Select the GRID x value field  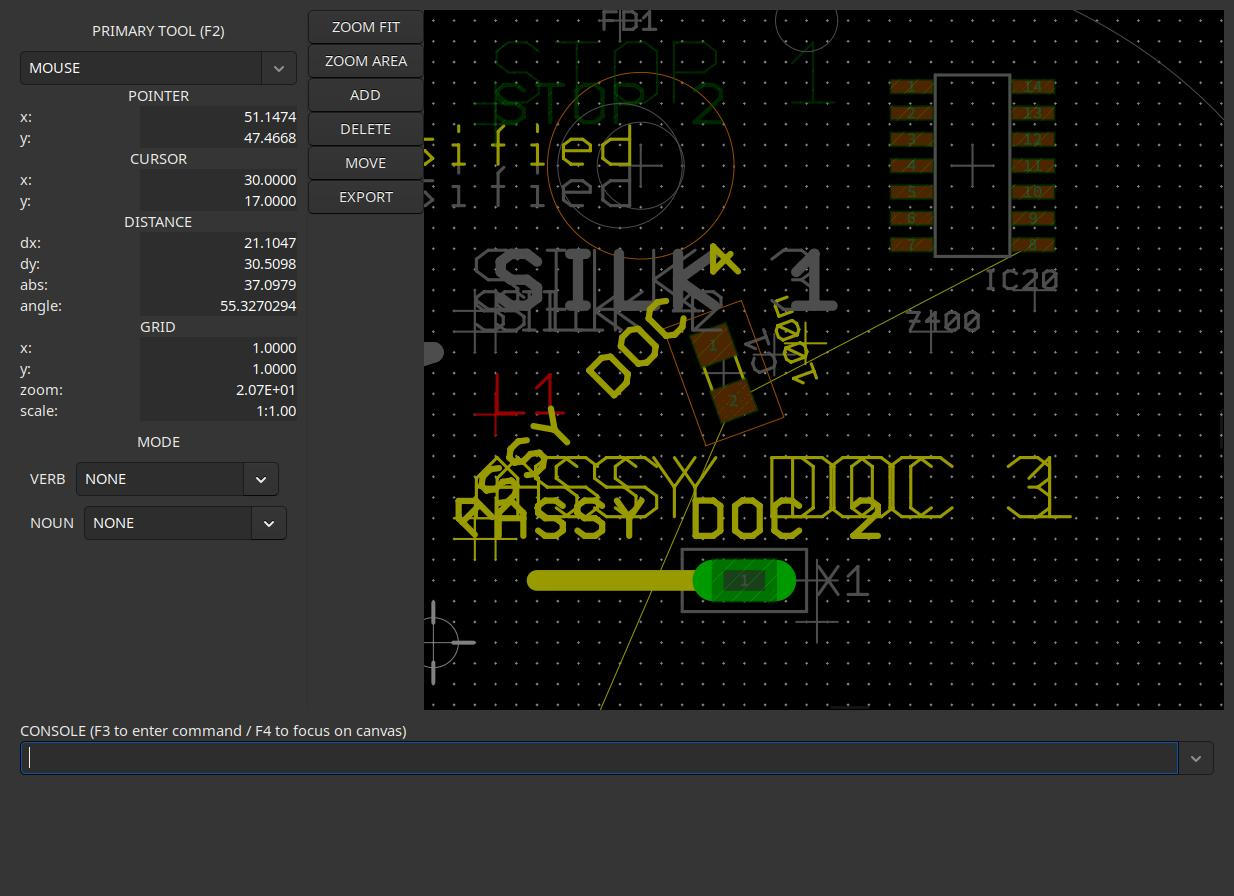click(x=218, y=348)
